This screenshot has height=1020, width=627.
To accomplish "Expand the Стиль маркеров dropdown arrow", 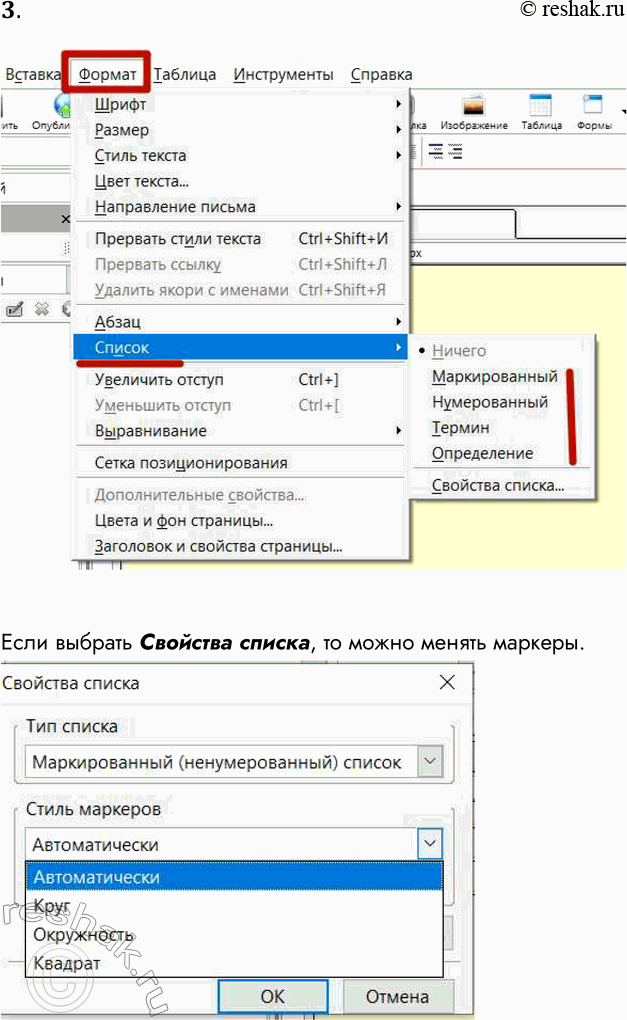I will click(x=429, y=844).
